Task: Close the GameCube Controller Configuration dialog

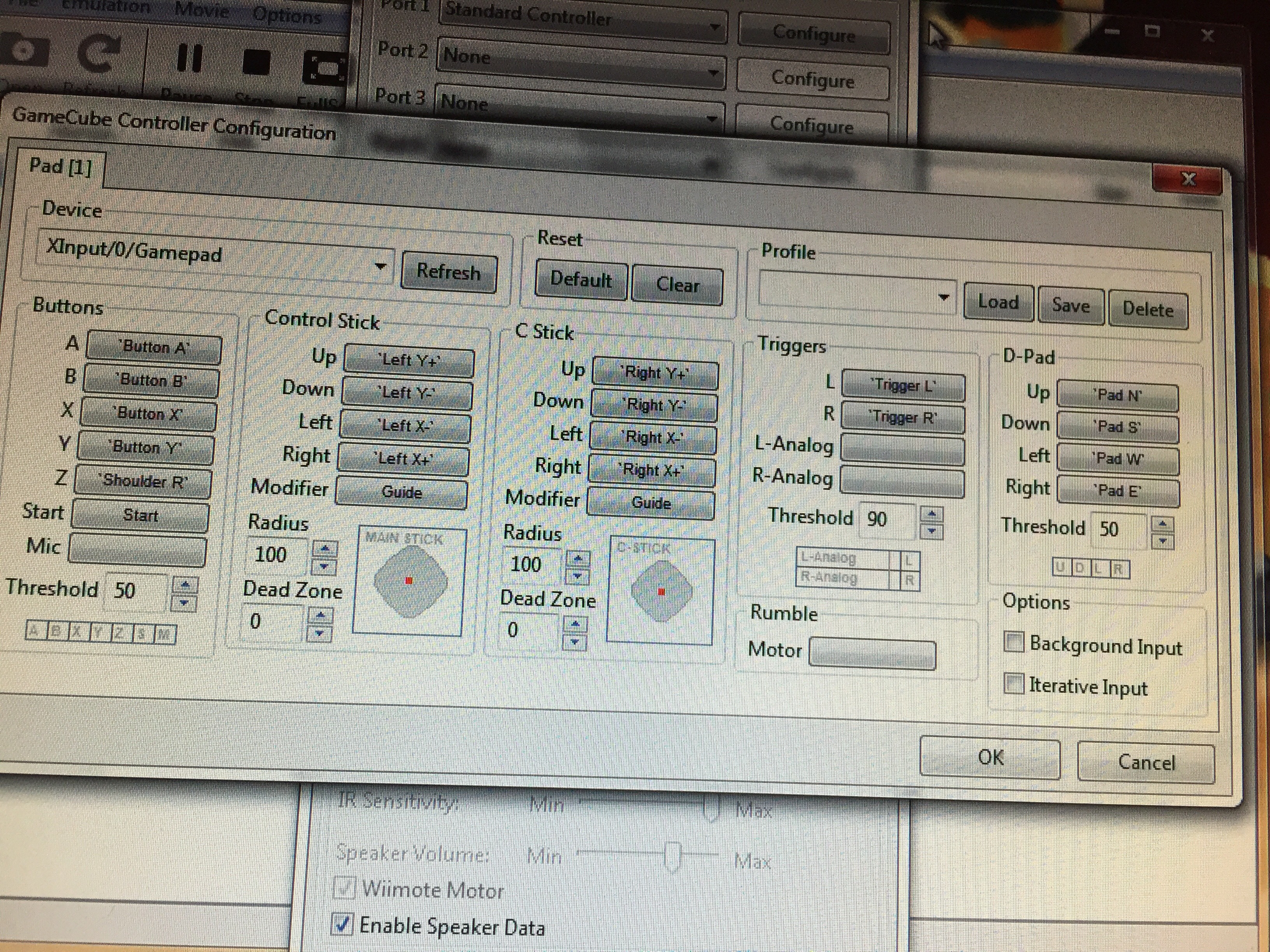Action: click(x=1187, y=179)
